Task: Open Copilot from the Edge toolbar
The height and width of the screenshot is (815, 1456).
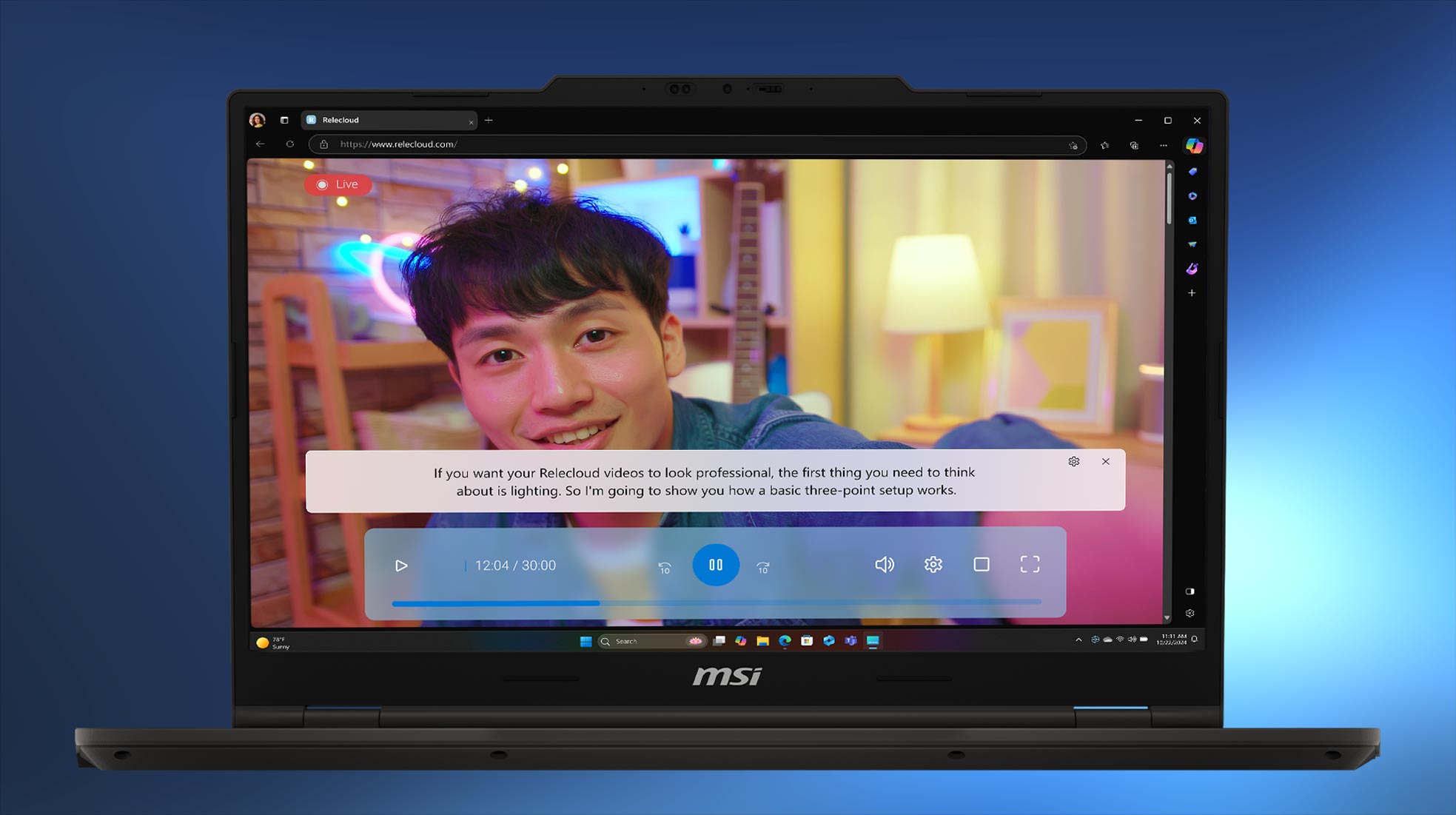Action: point(1193,145)
